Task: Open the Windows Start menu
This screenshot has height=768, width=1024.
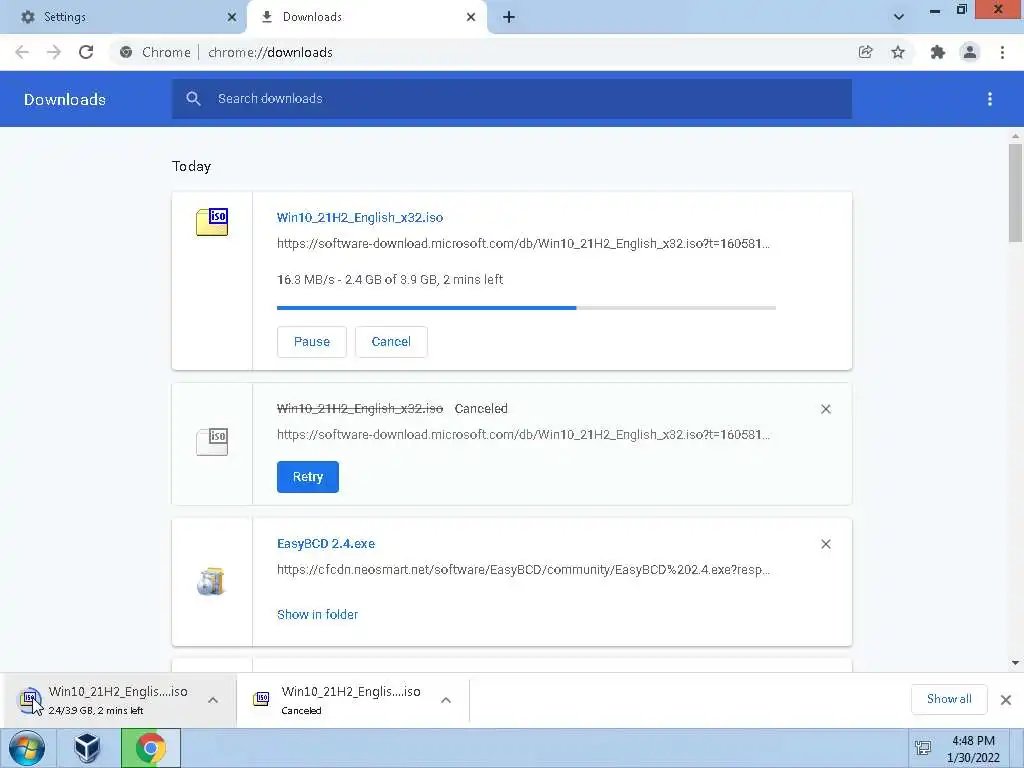Action: pyautogui.click(x=27, y=748)
